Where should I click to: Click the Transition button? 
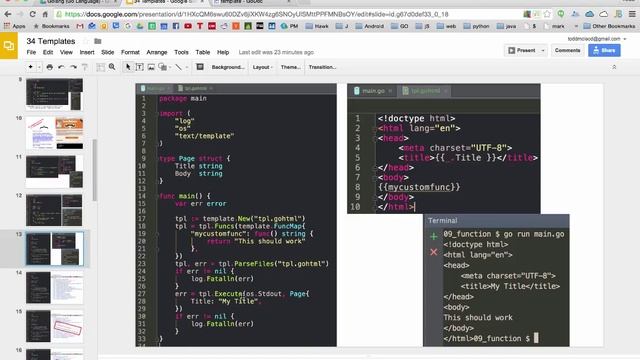[322, 67]
